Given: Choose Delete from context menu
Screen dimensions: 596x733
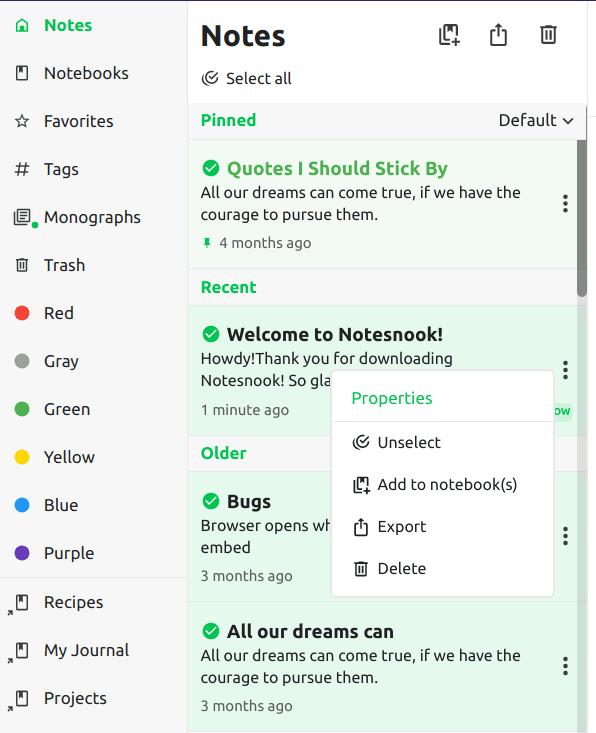Looking at the screenshot, I should [442, 569].
